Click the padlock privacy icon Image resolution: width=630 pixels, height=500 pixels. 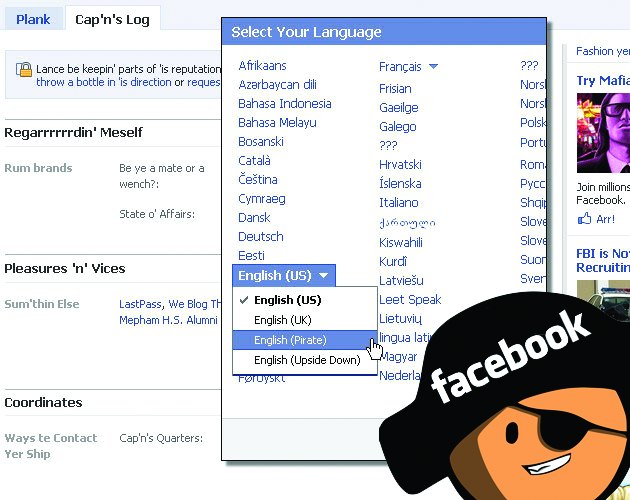(24, 69)
